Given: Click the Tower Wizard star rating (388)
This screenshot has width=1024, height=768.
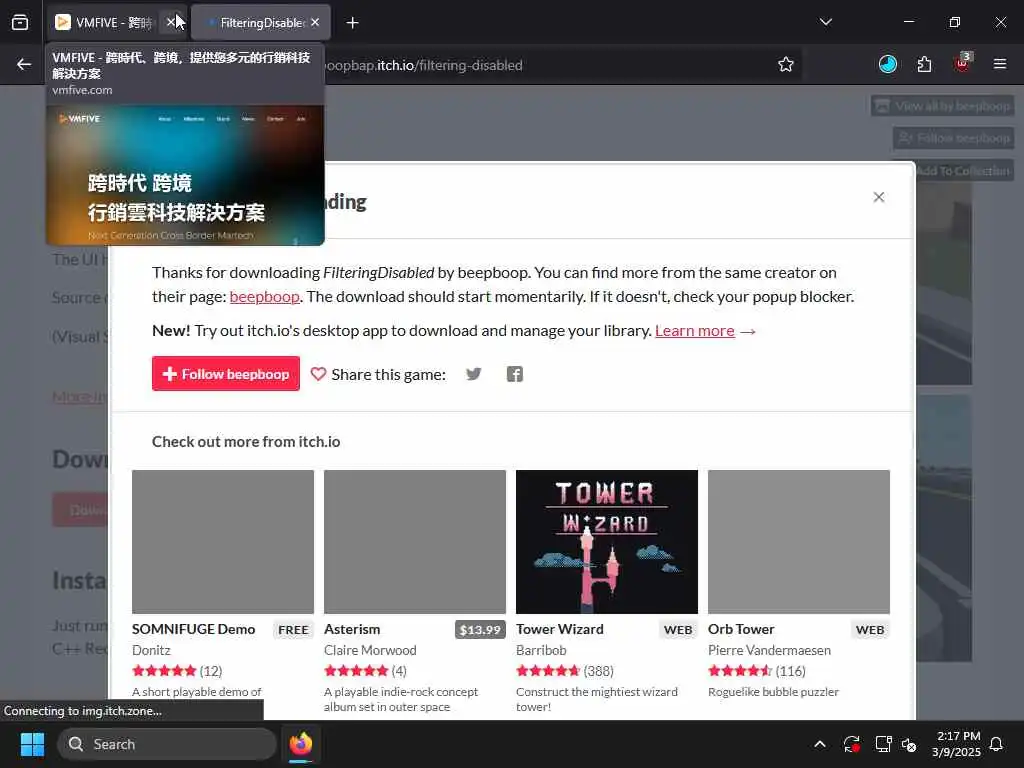Looking at the screenshot, I should tap(565, 671).
